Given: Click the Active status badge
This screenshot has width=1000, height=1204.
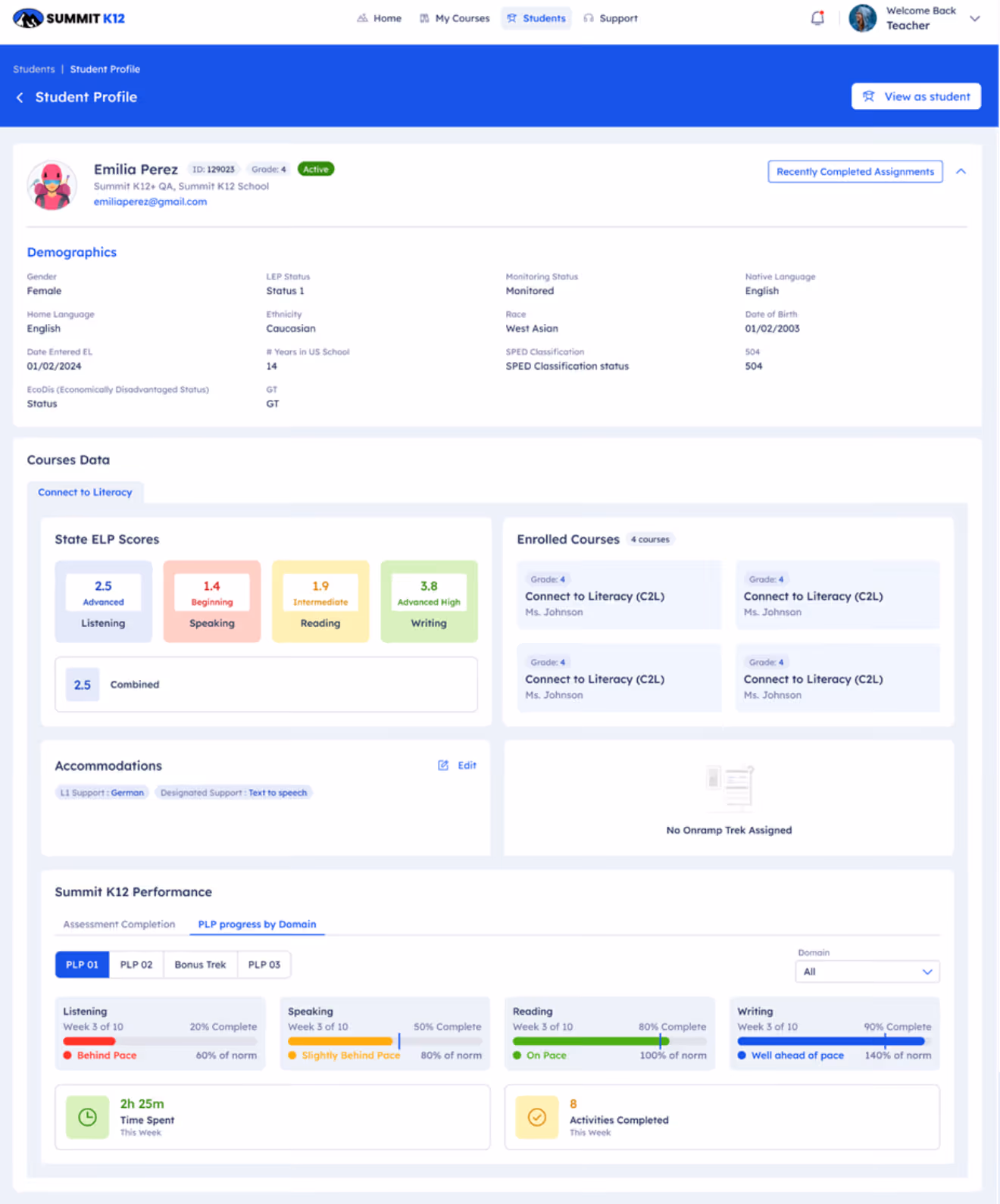Looking at the screenshot, I should (x=316, y=169).
